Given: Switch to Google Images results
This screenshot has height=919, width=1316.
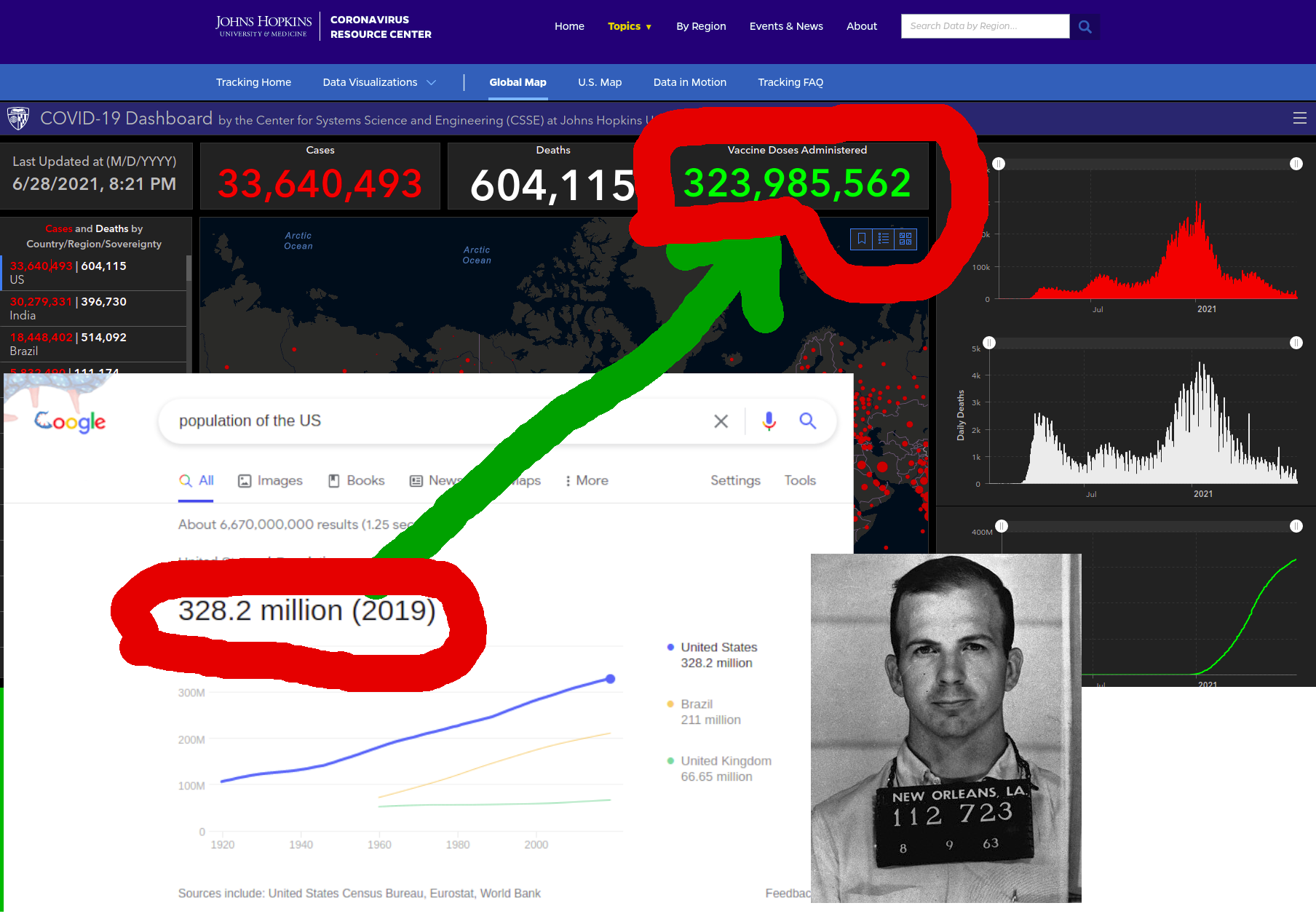Looking at the screenshot, I should point(270,480).
